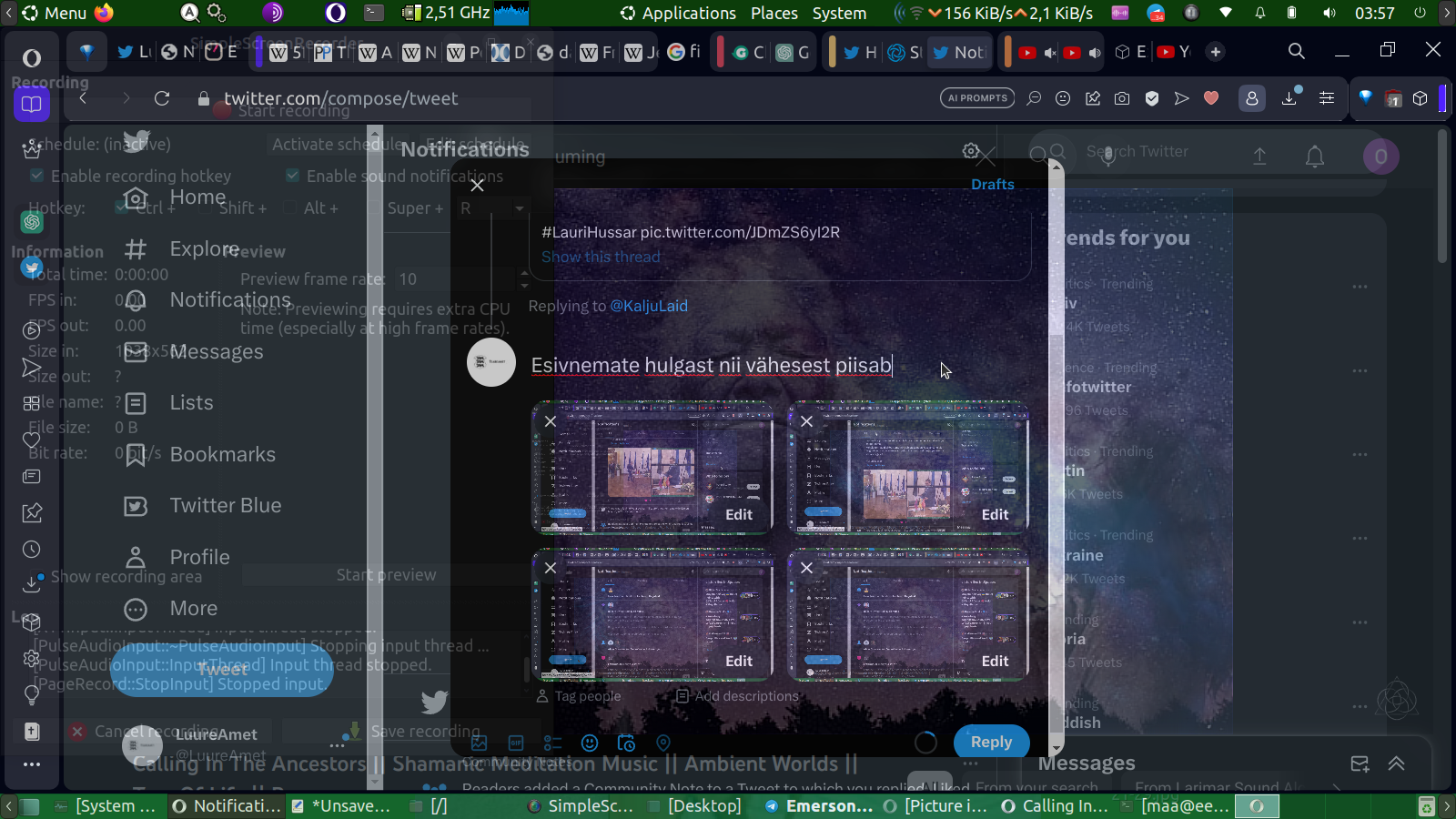Open the Drafts link
Viewport: 1456px width, 819px height.
tap(992, 184)
